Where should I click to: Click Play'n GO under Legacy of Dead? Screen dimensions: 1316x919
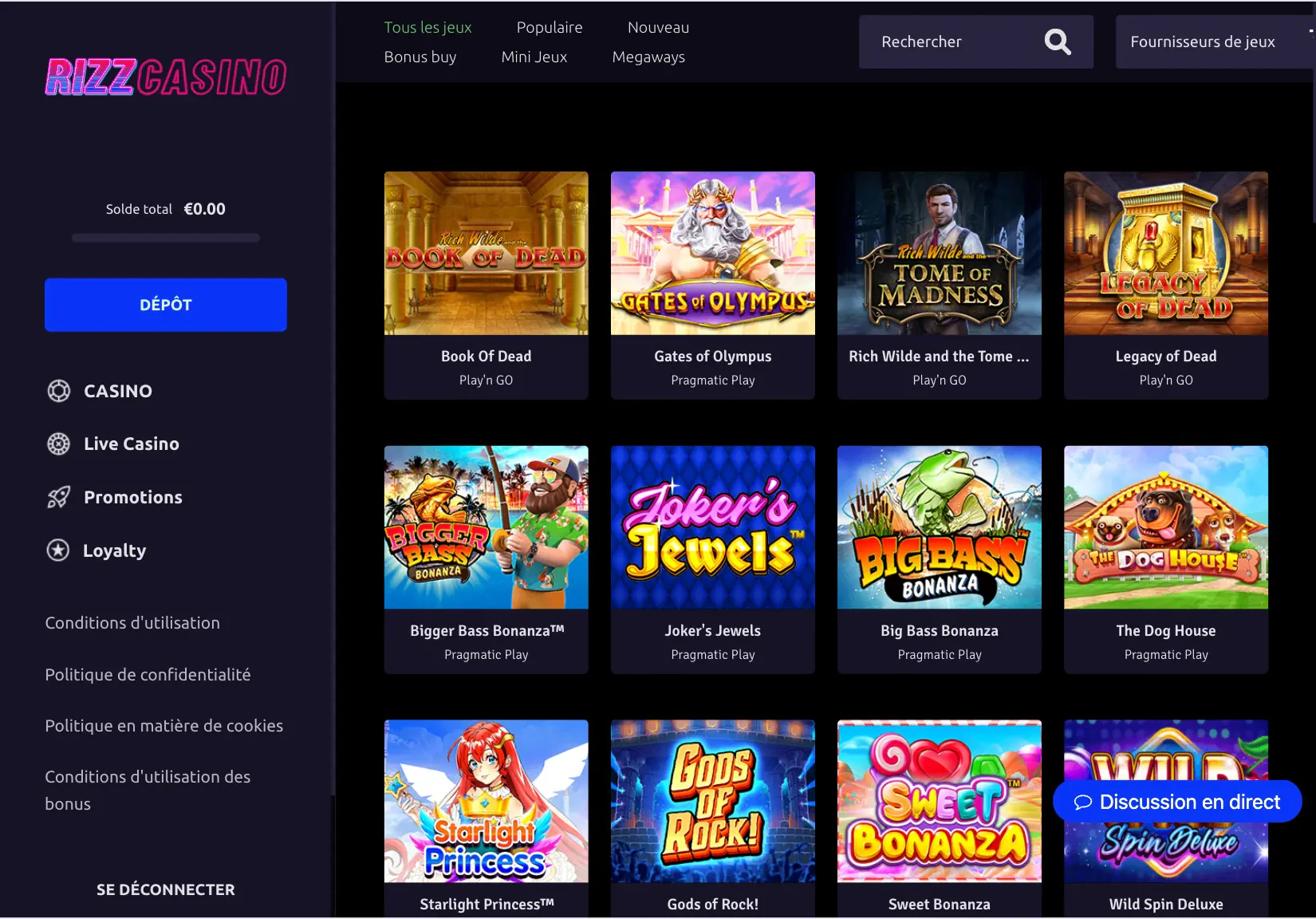(x=1166, y=381)
